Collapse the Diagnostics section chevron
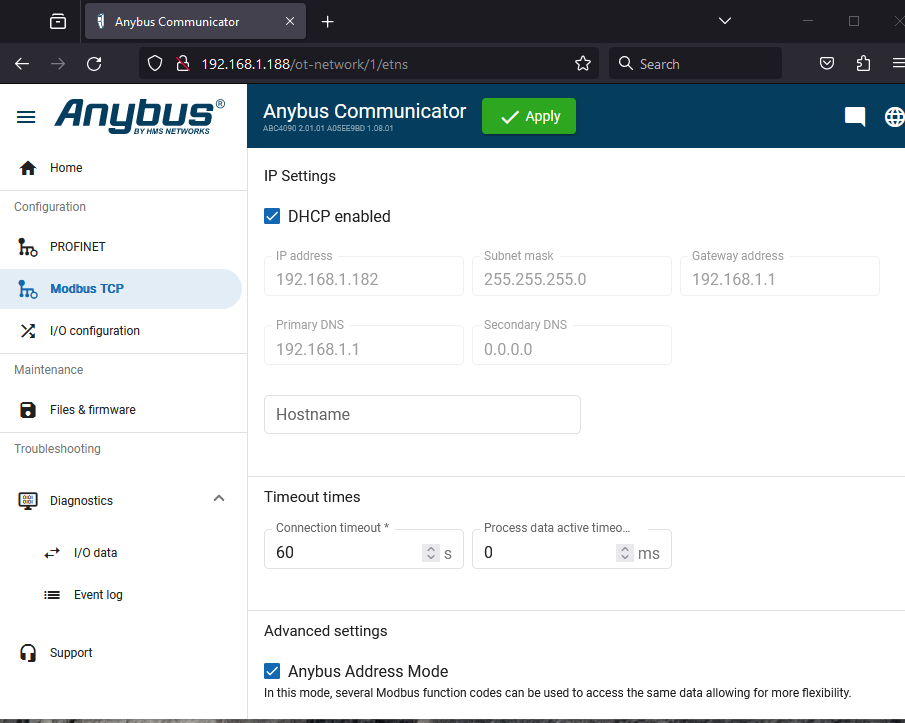Image resolution: width=905 pixels, height=723 pixels. pos(219,499)
